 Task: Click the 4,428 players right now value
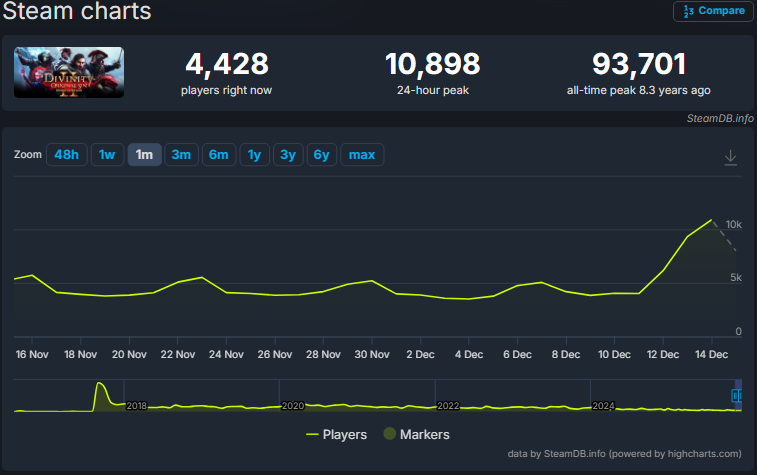pos(227,64)
